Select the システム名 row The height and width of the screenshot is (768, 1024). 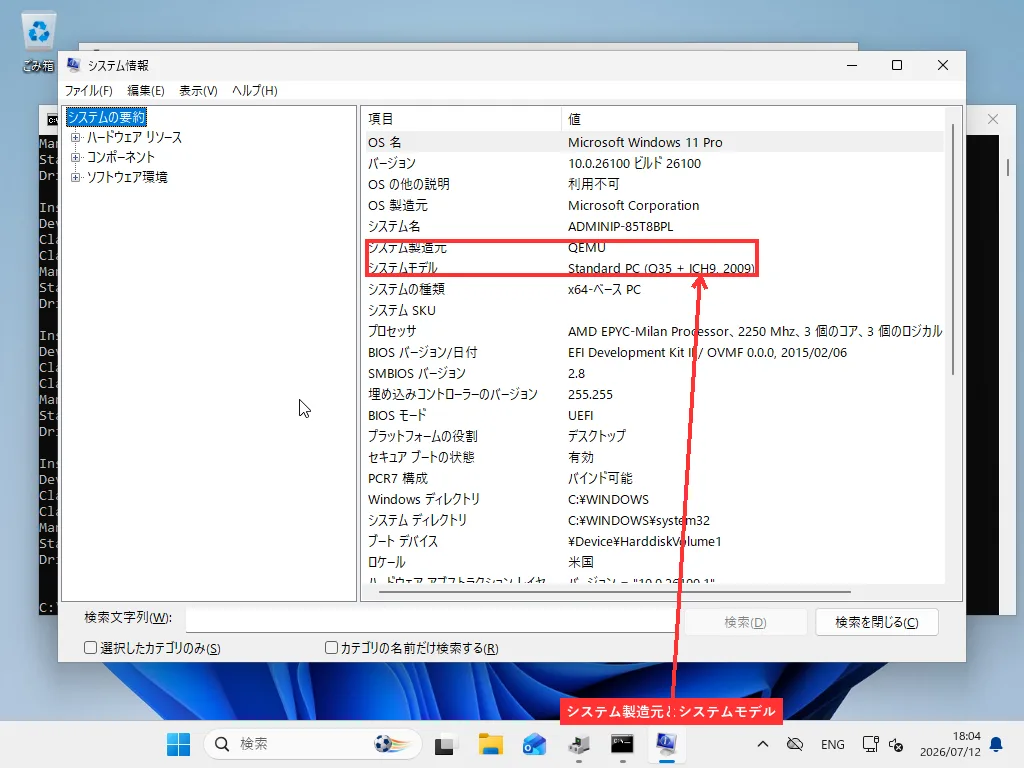[653, 226]
